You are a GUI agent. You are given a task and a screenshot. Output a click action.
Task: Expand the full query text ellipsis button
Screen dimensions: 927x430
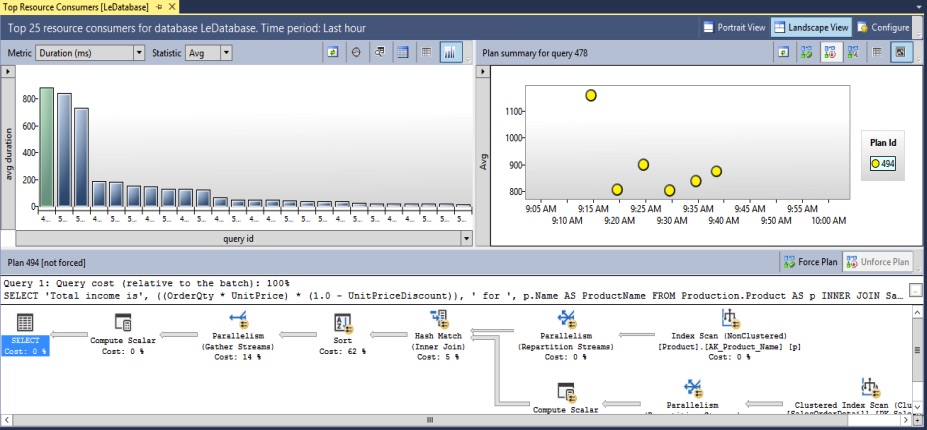[914, 290]
